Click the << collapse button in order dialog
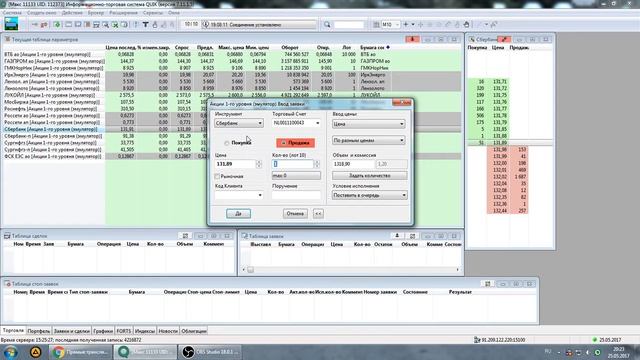 click(x=318, y=213)
